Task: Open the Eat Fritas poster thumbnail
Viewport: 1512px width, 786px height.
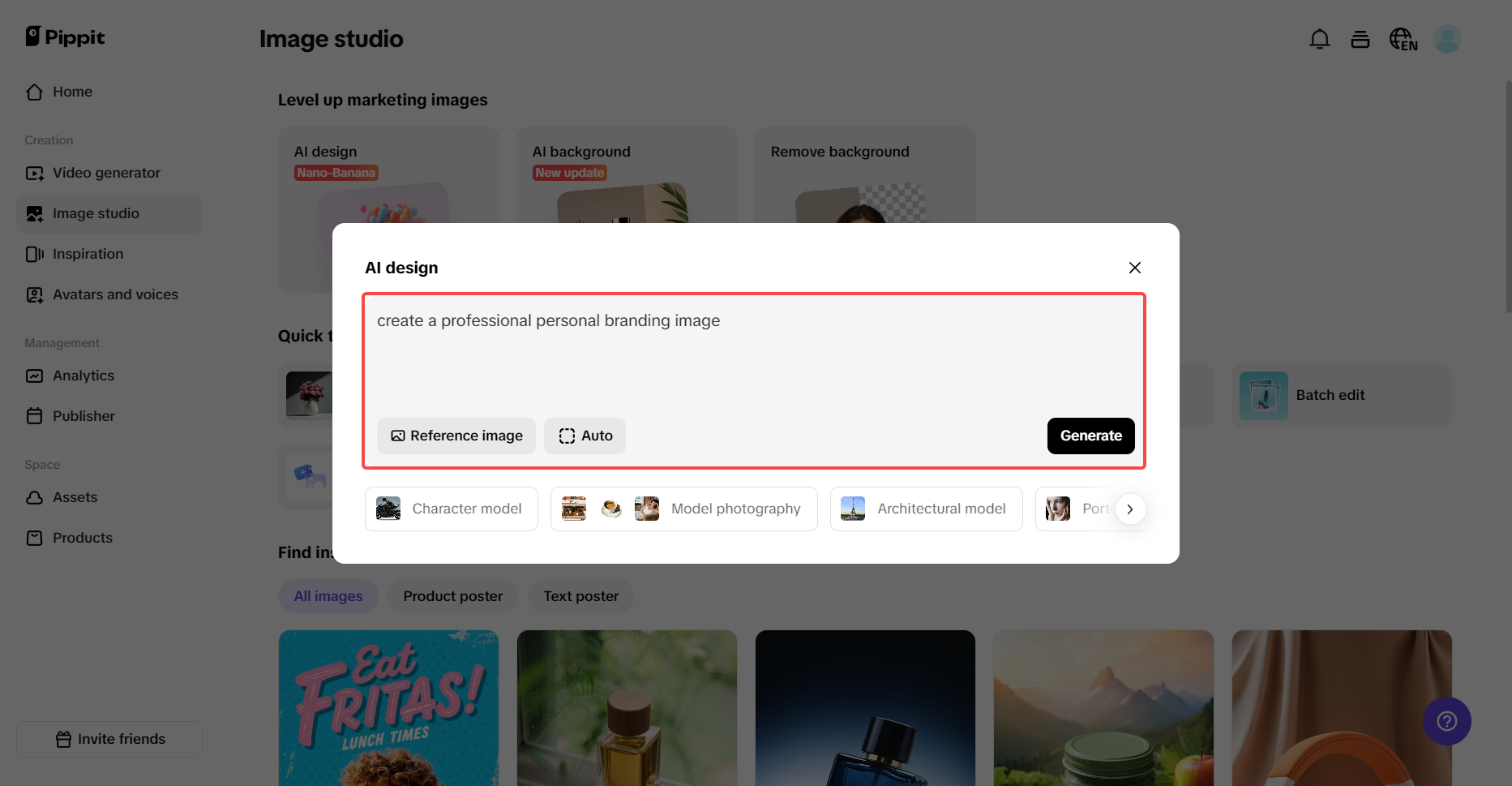Action: tap(388, 708)
